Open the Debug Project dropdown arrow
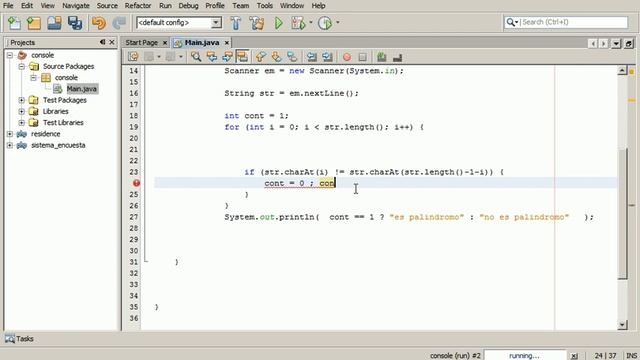This screenshot has height=360, width=640. (311, 23)
